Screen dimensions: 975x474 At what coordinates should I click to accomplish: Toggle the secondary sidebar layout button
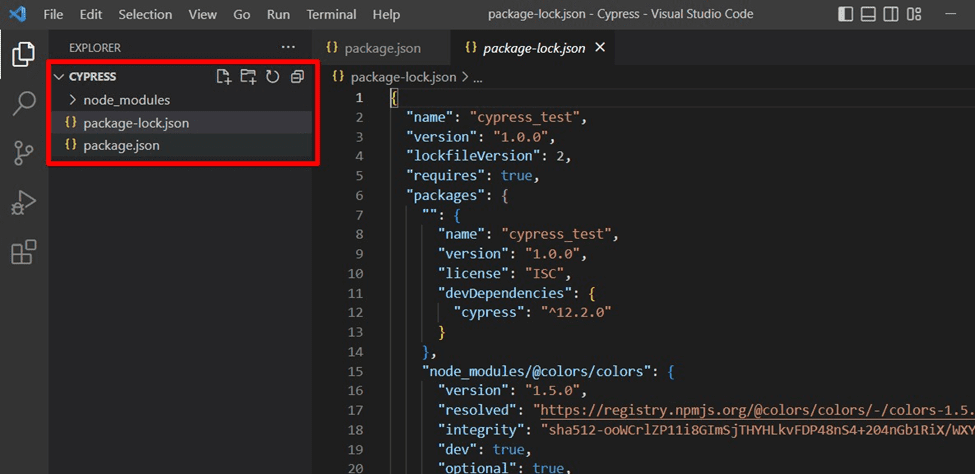892,15
